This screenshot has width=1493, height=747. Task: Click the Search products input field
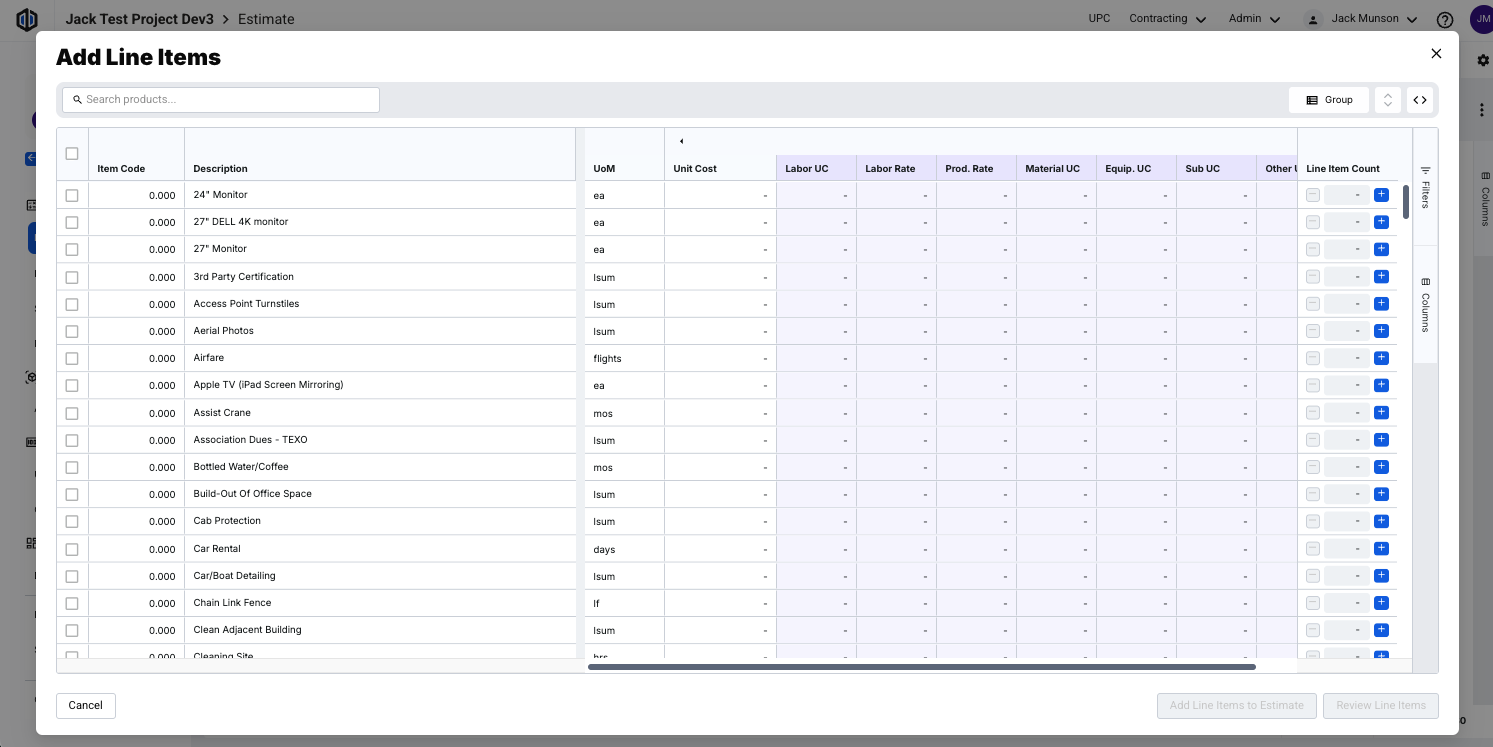[221, 100]
